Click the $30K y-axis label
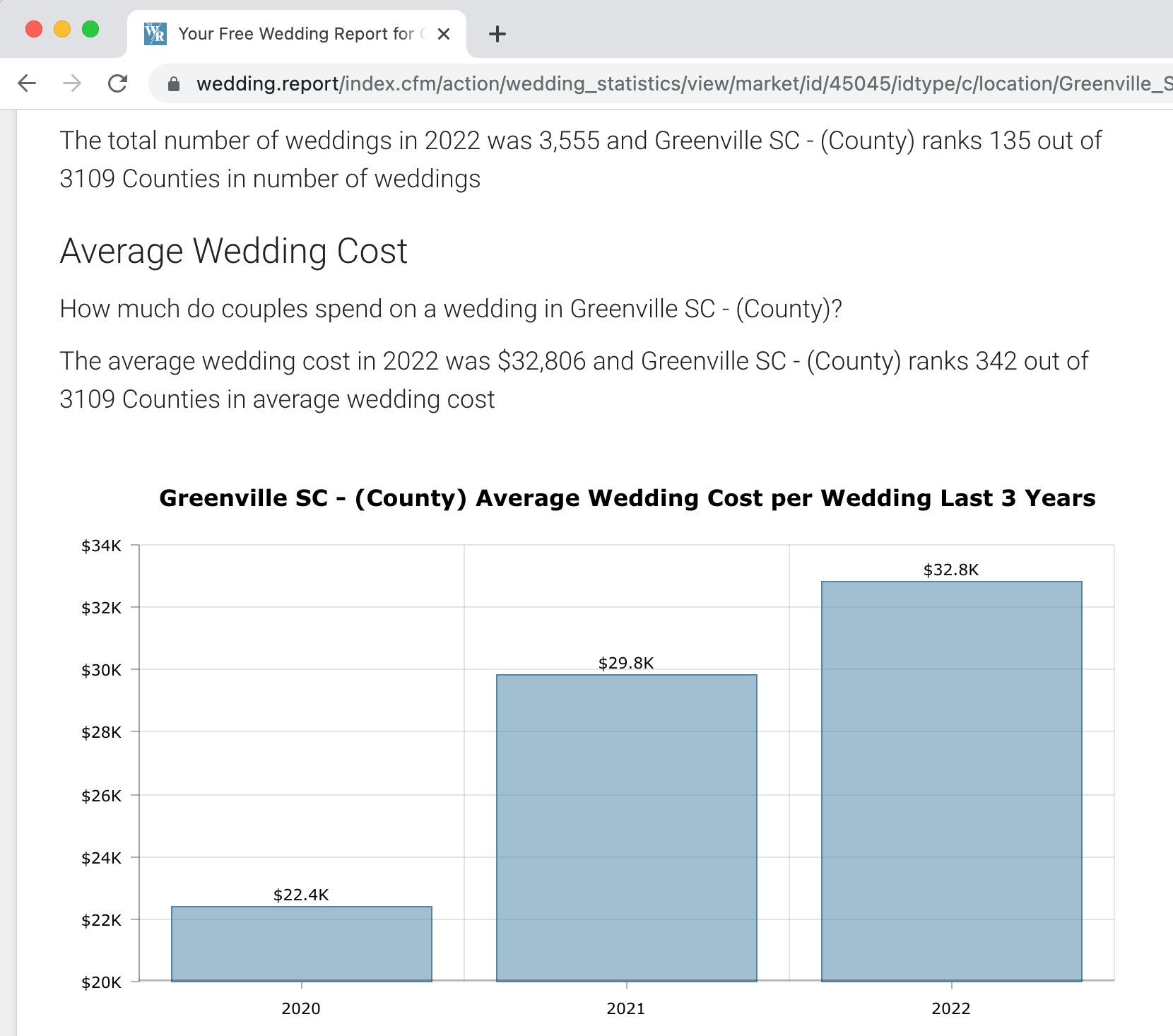The image size is (1173, 1036). click(x=101, y=670)
